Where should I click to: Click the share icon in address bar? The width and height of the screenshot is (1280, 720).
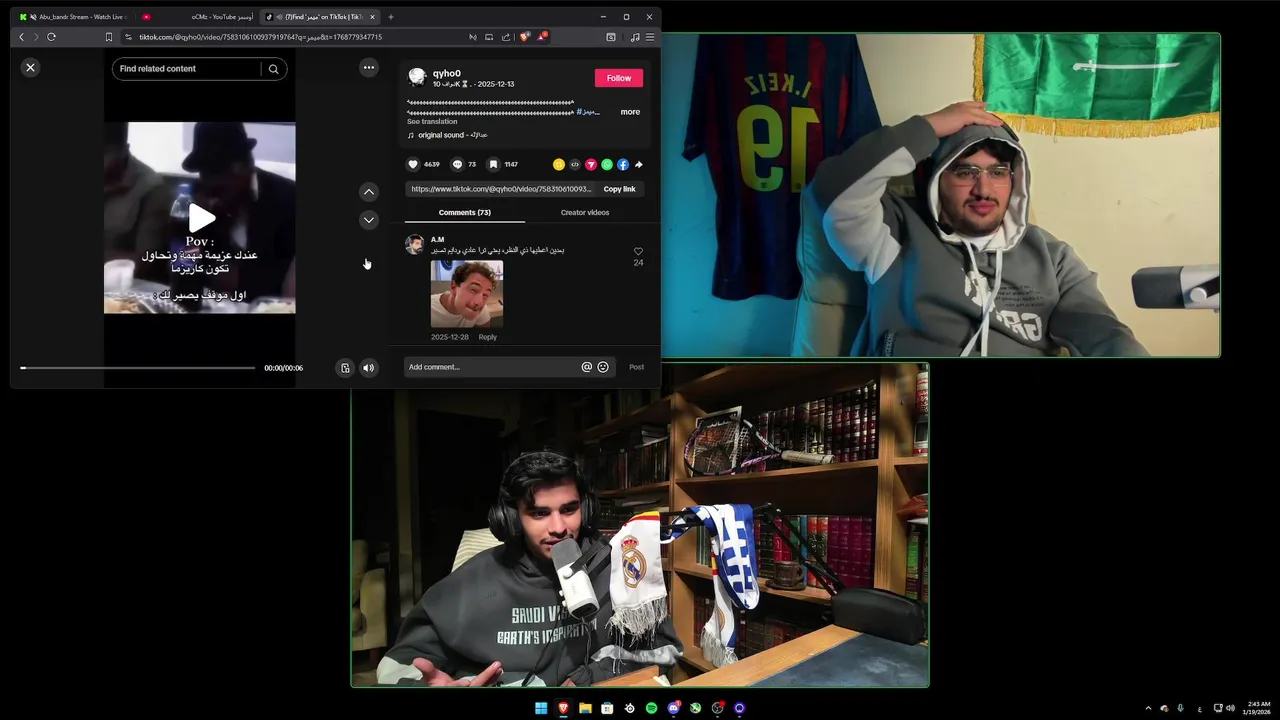pos(505,37)
